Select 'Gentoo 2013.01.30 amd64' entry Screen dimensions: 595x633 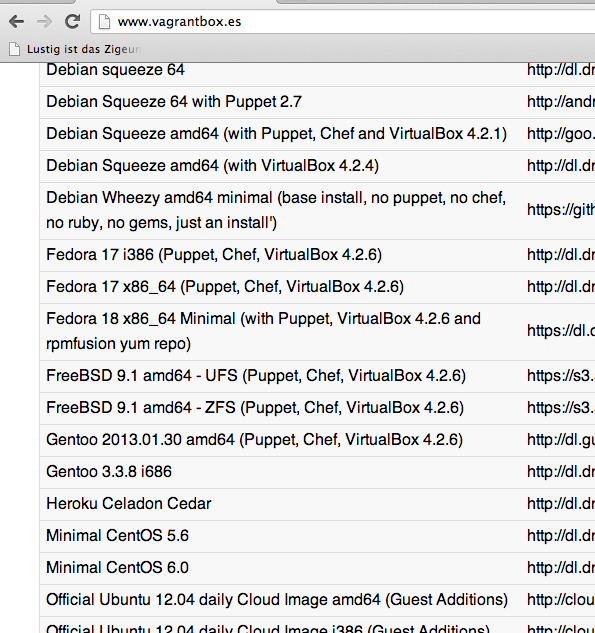tap(254, 439)
